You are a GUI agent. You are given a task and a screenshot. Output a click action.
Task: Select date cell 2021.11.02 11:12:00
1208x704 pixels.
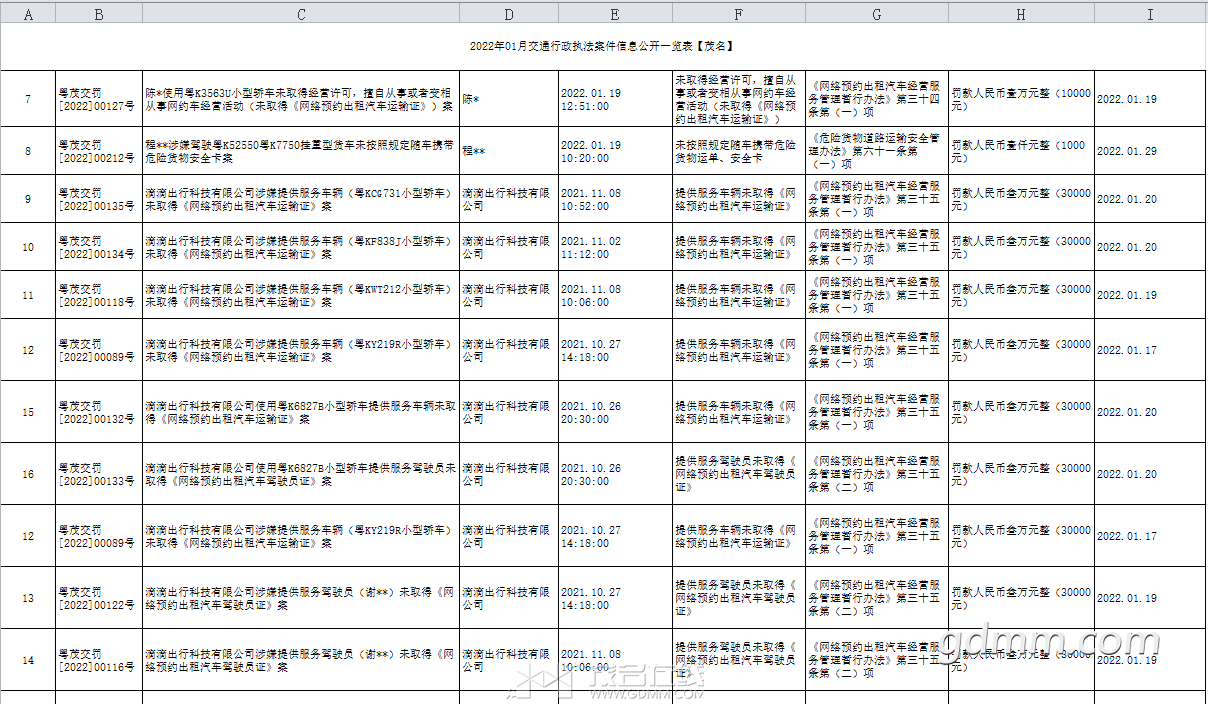[x=615, y=247]
